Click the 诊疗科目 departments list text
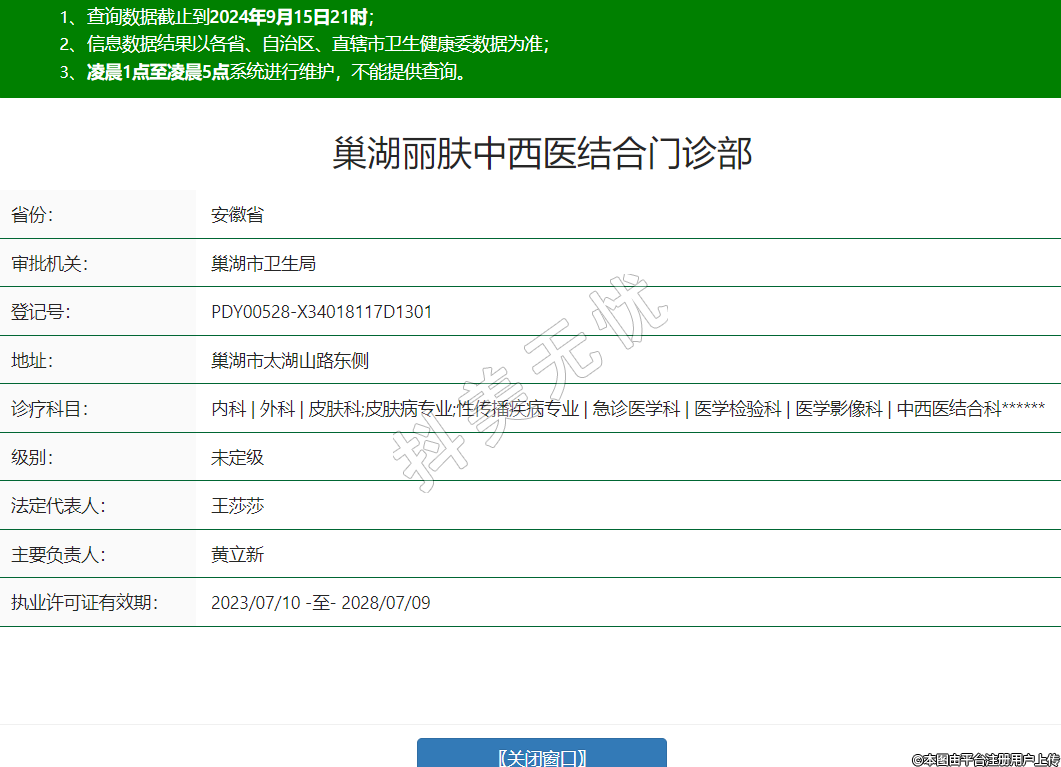 tap(627, 409)
